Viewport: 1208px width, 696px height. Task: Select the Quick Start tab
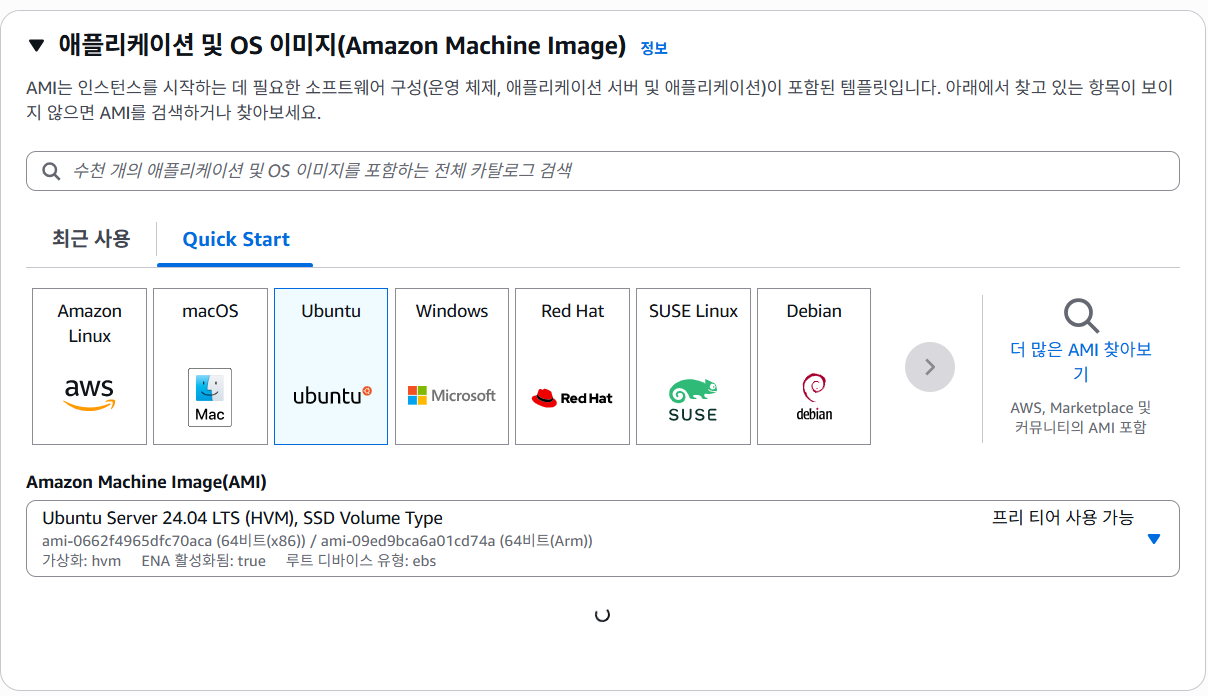click(x=236, y=239)
